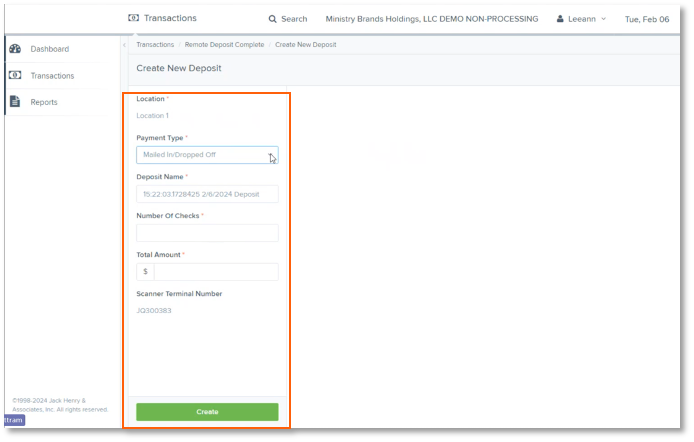Go to Dashboard via sidebar label
The image size is (694, 442).
click(49, 49)
